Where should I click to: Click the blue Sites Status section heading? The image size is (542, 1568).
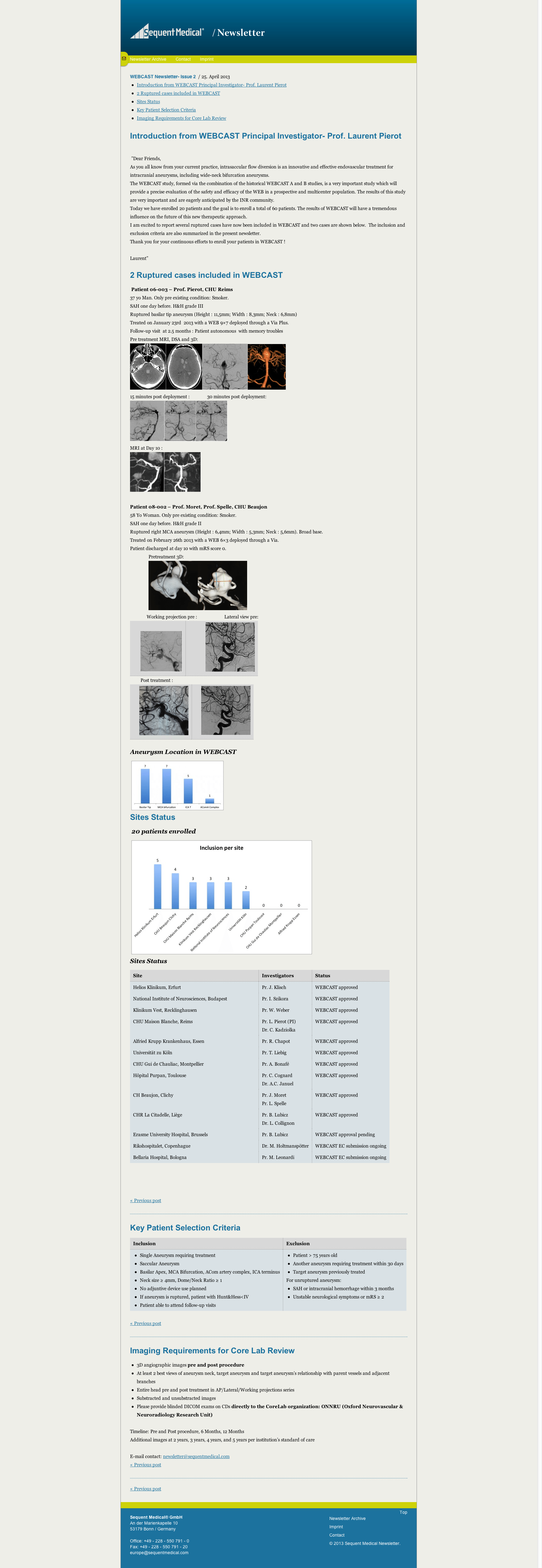pyautogui.click(x=152, y=817)
